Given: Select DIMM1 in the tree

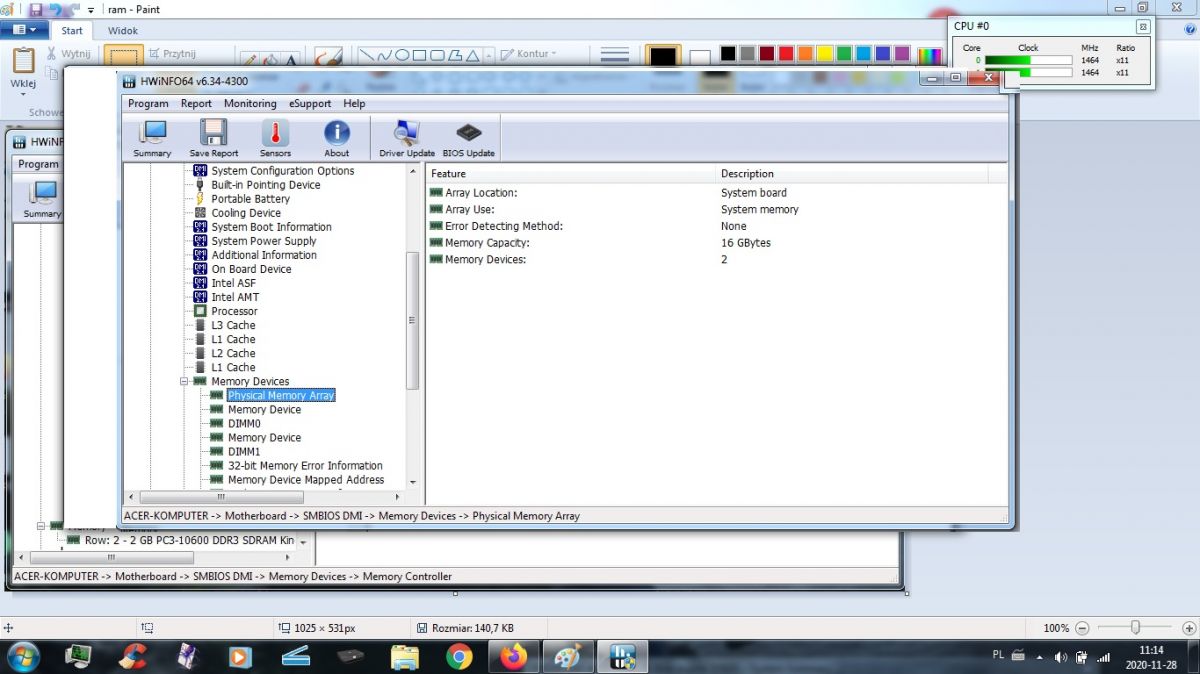Looking at the screenshot, I should (x=244, y=451).
